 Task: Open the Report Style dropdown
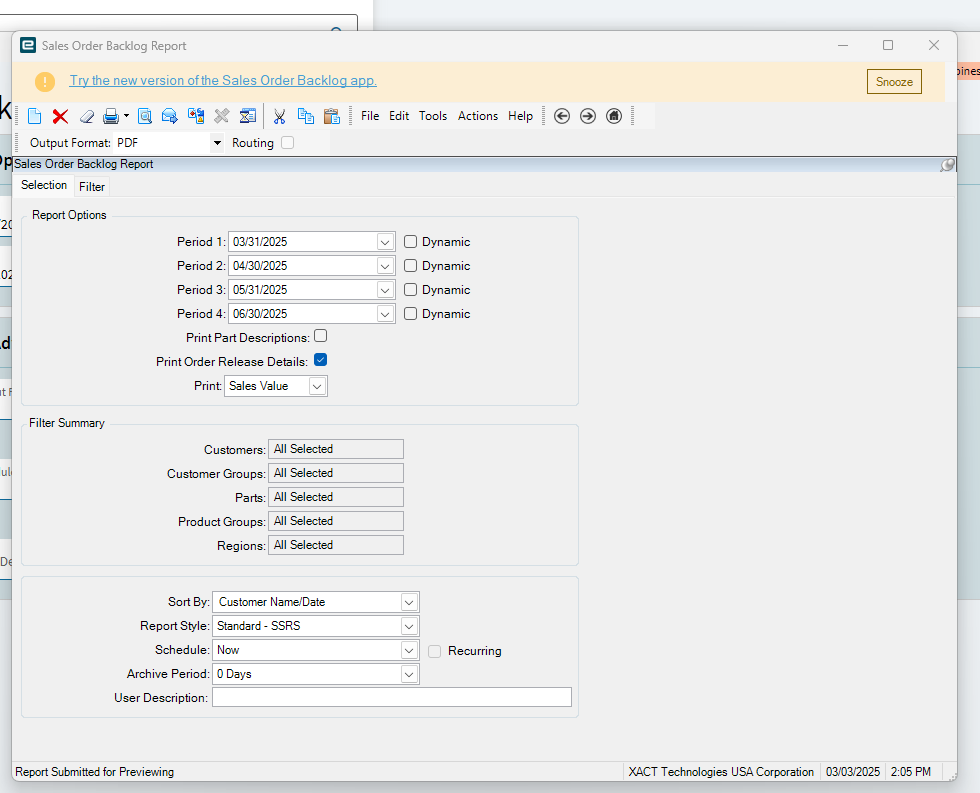[x=409, y=626]
